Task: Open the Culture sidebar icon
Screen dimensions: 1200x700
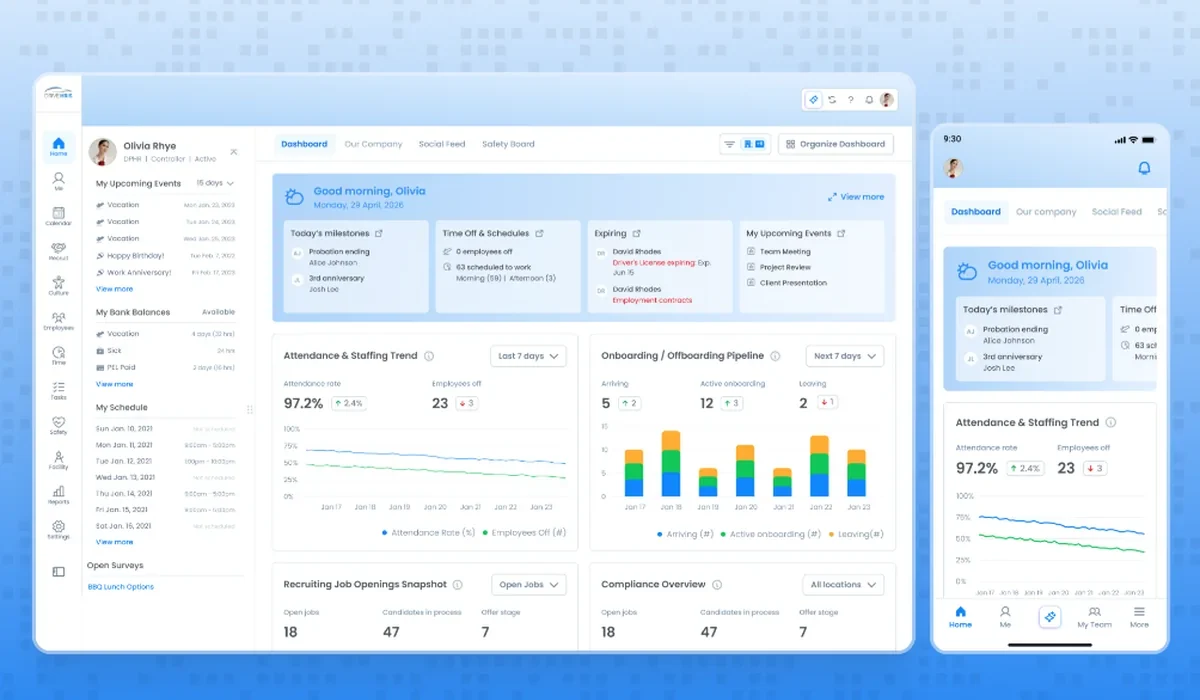Action: coord(59,286)
